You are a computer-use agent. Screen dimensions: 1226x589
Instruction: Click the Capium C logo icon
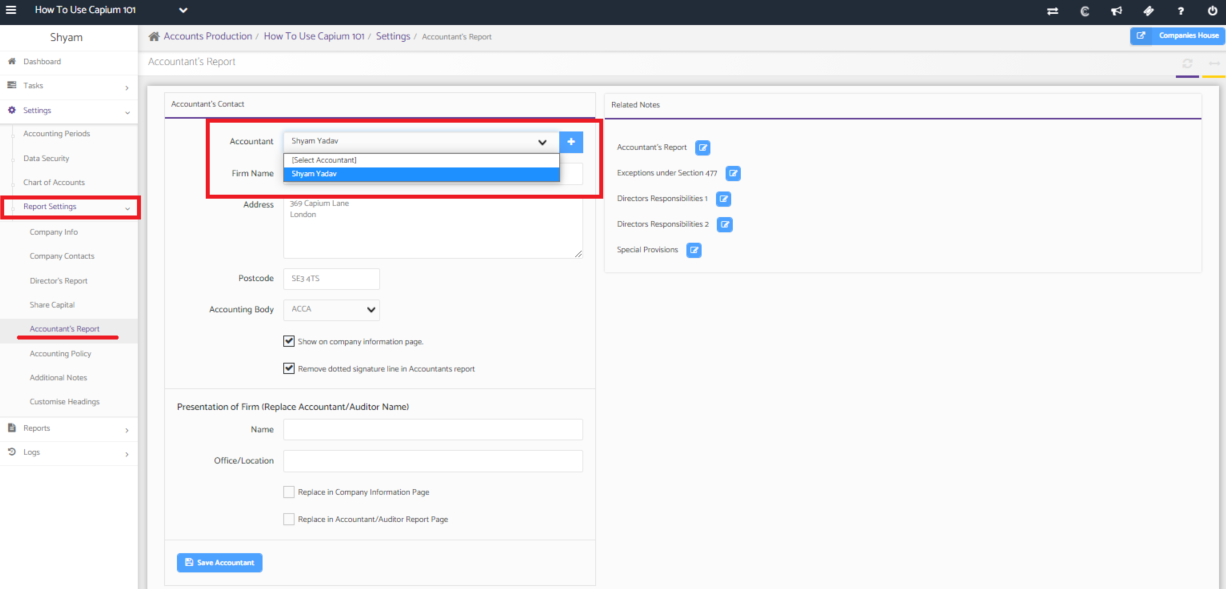(x=1084, y=11)
